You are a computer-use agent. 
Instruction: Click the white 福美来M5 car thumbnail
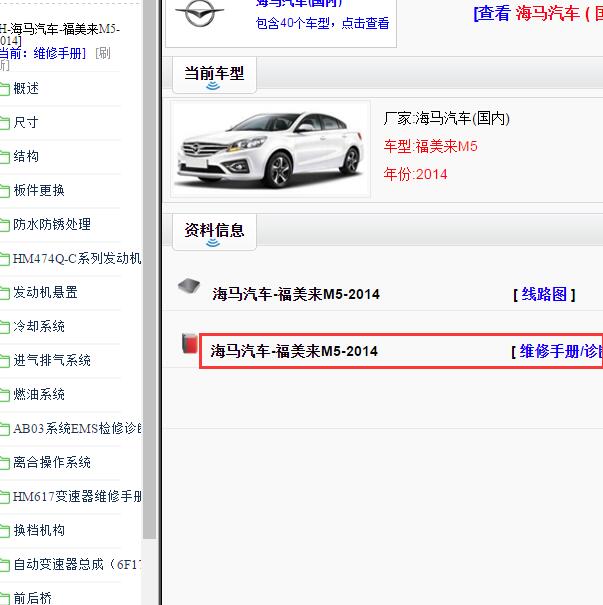[270, 149]
